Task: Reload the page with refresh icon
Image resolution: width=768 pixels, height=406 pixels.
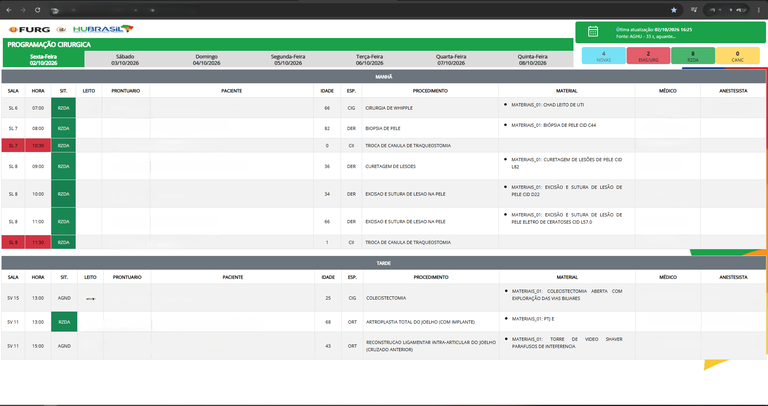Action: [x=38, y=10]
